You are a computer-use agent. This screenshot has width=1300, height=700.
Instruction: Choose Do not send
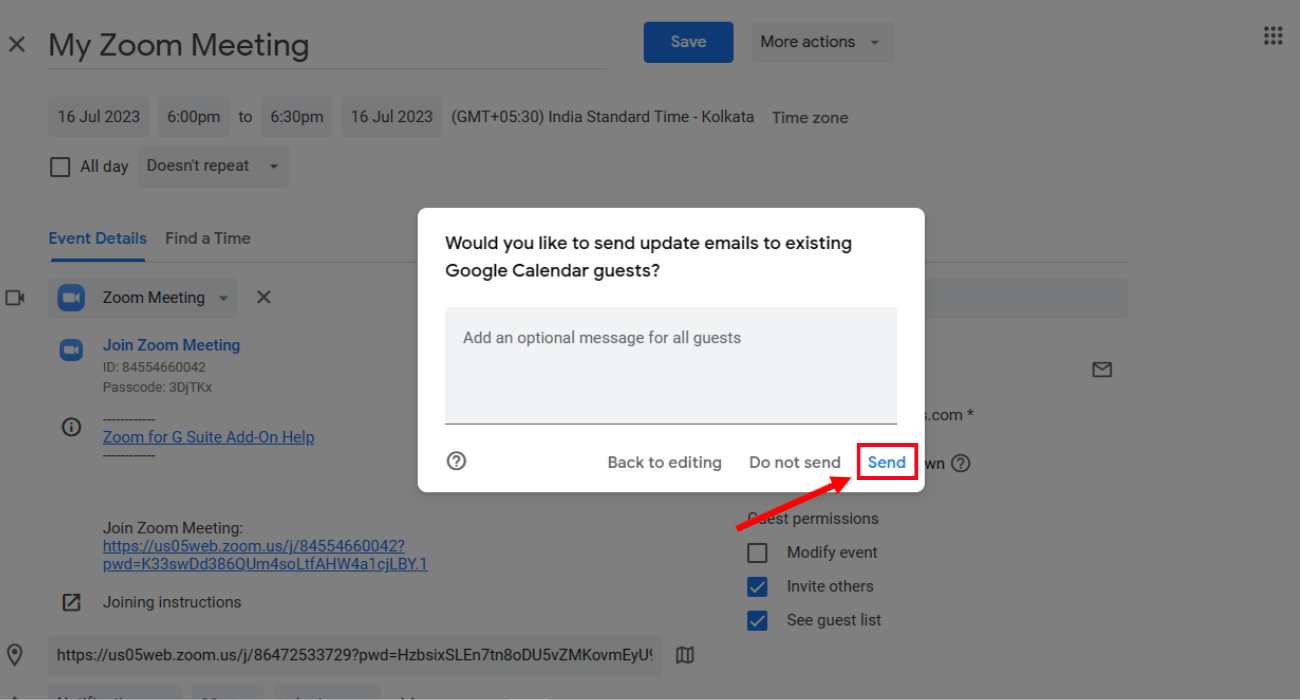[795, 462]
